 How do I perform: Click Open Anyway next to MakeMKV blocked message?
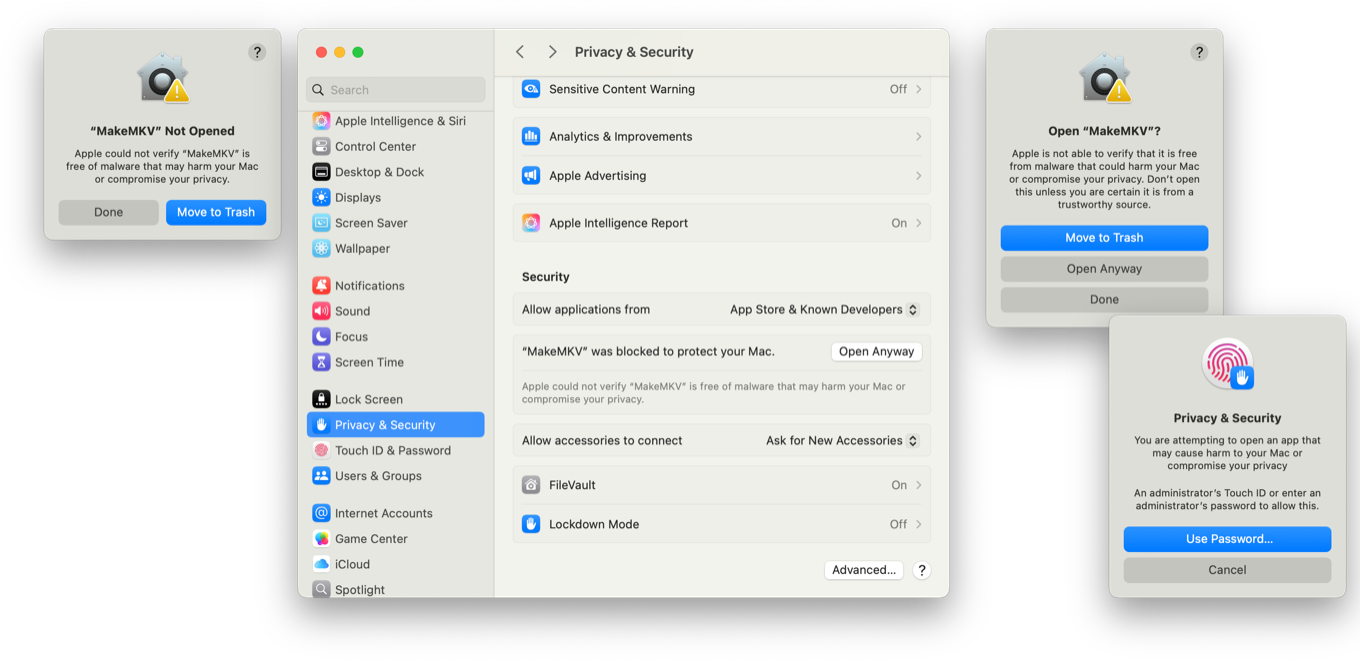[x=876, y=352]
